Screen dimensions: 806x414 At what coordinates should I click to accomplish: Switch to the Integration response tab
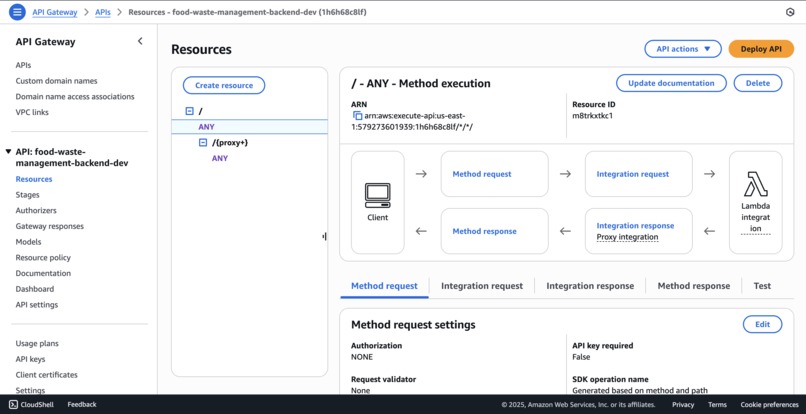click(590, 286)
